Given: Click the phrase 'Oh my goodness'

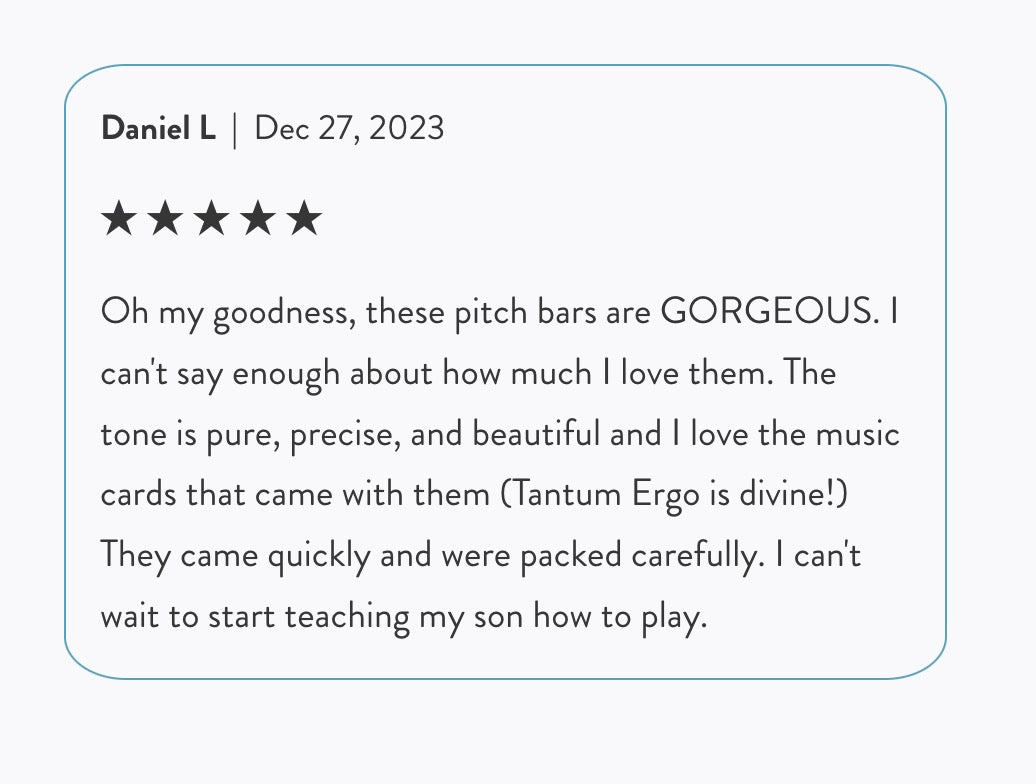Looking at the screenshot, I should tap(227, 314).
